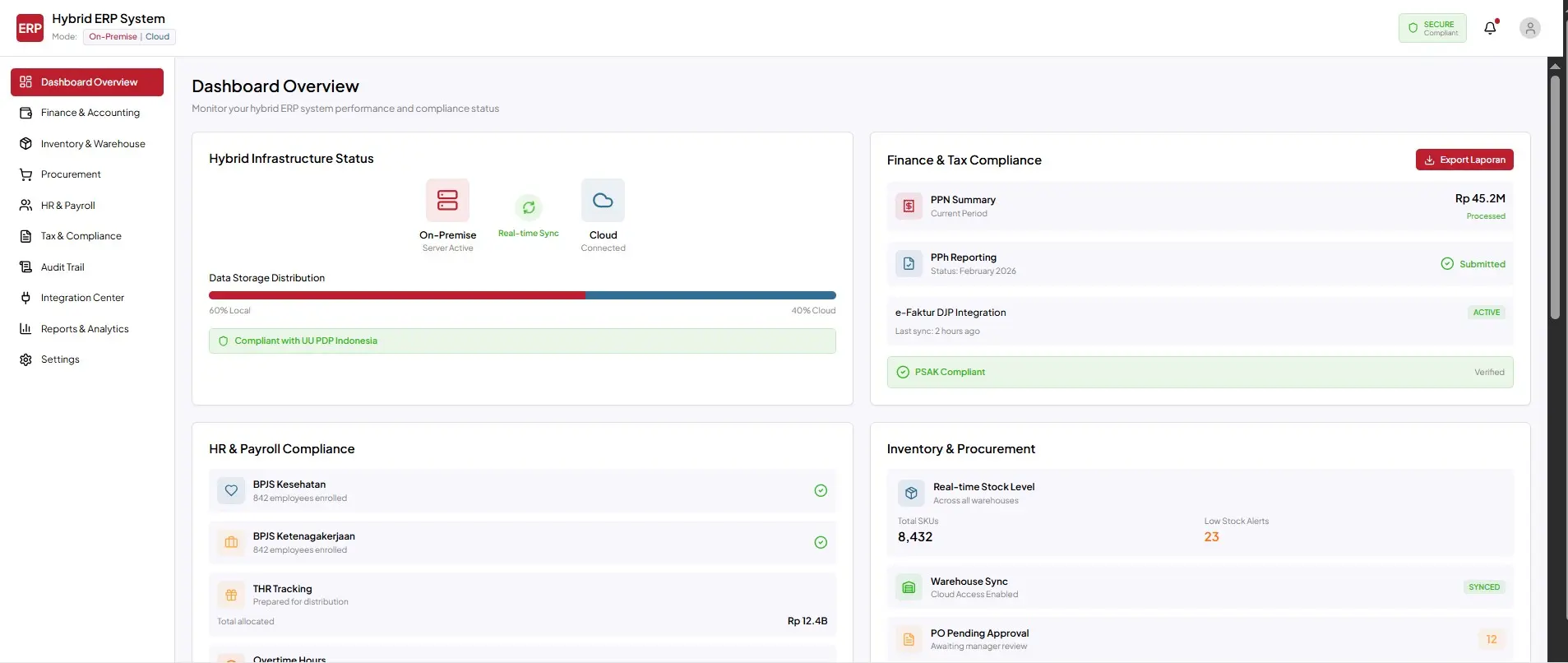Open Settings from the sidebar
1568x663 pixels.
click(x=87, y=359)
